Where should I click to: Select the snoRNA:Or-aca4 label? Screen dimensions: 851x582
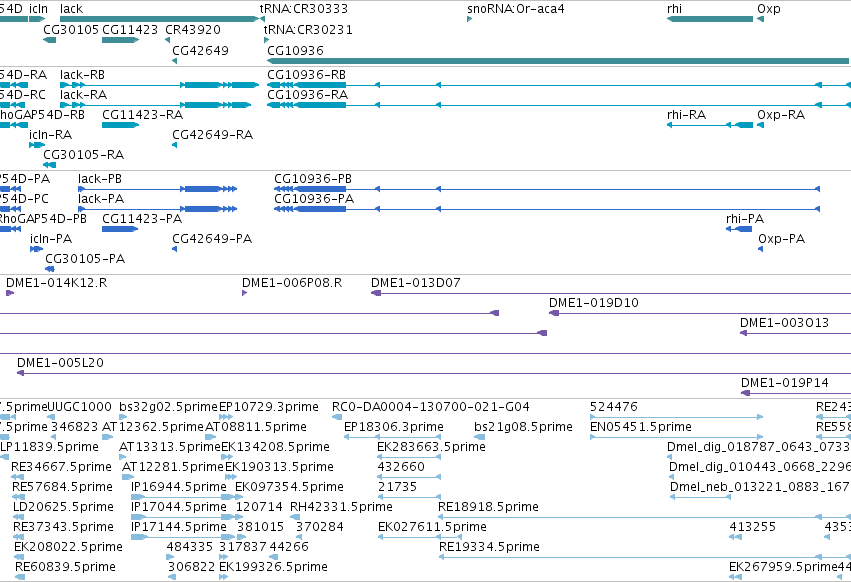click(x=516, y=9)
